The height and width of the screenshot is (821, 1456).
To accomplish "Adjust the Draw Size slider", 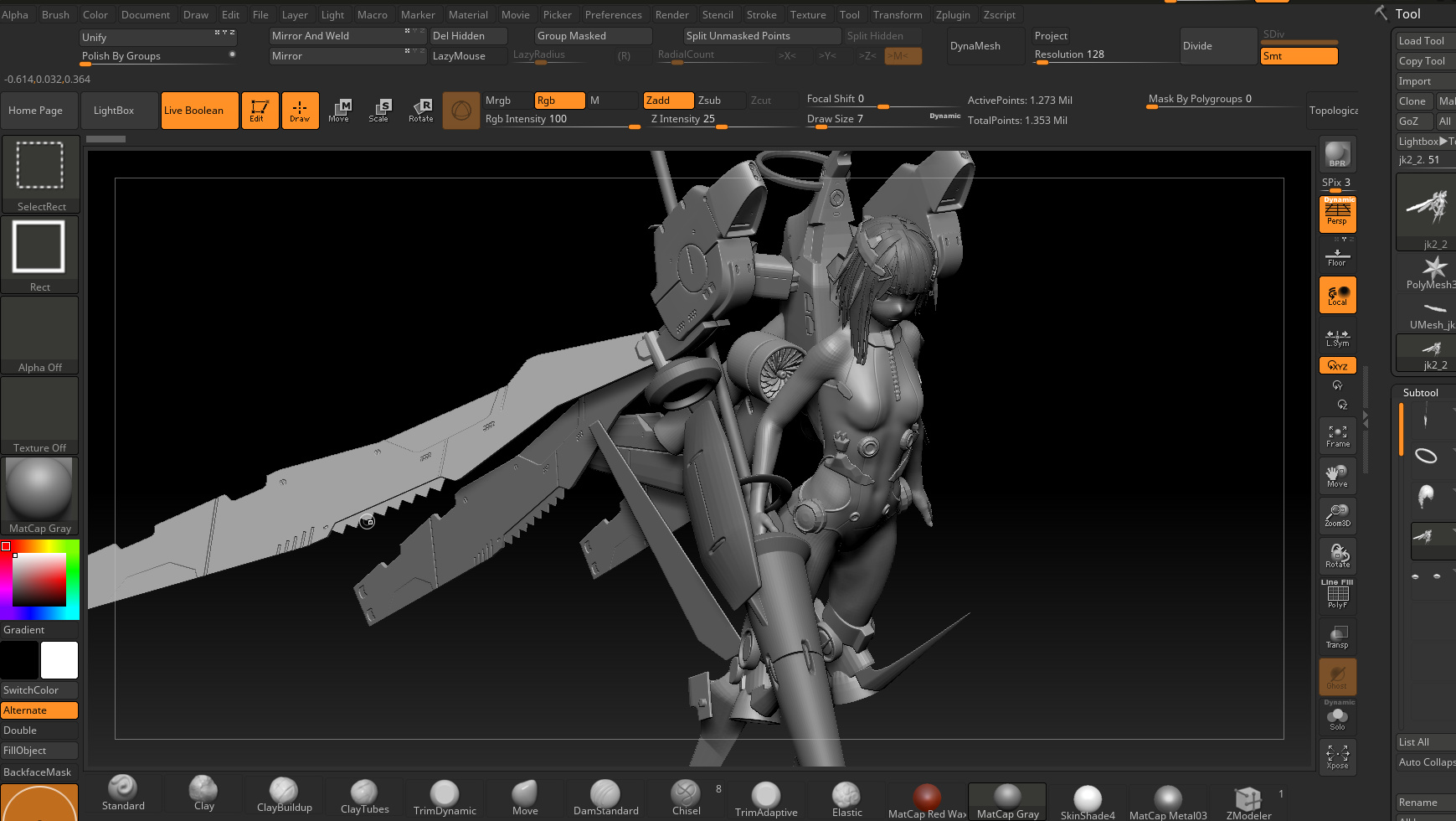I will pos(882,120).
